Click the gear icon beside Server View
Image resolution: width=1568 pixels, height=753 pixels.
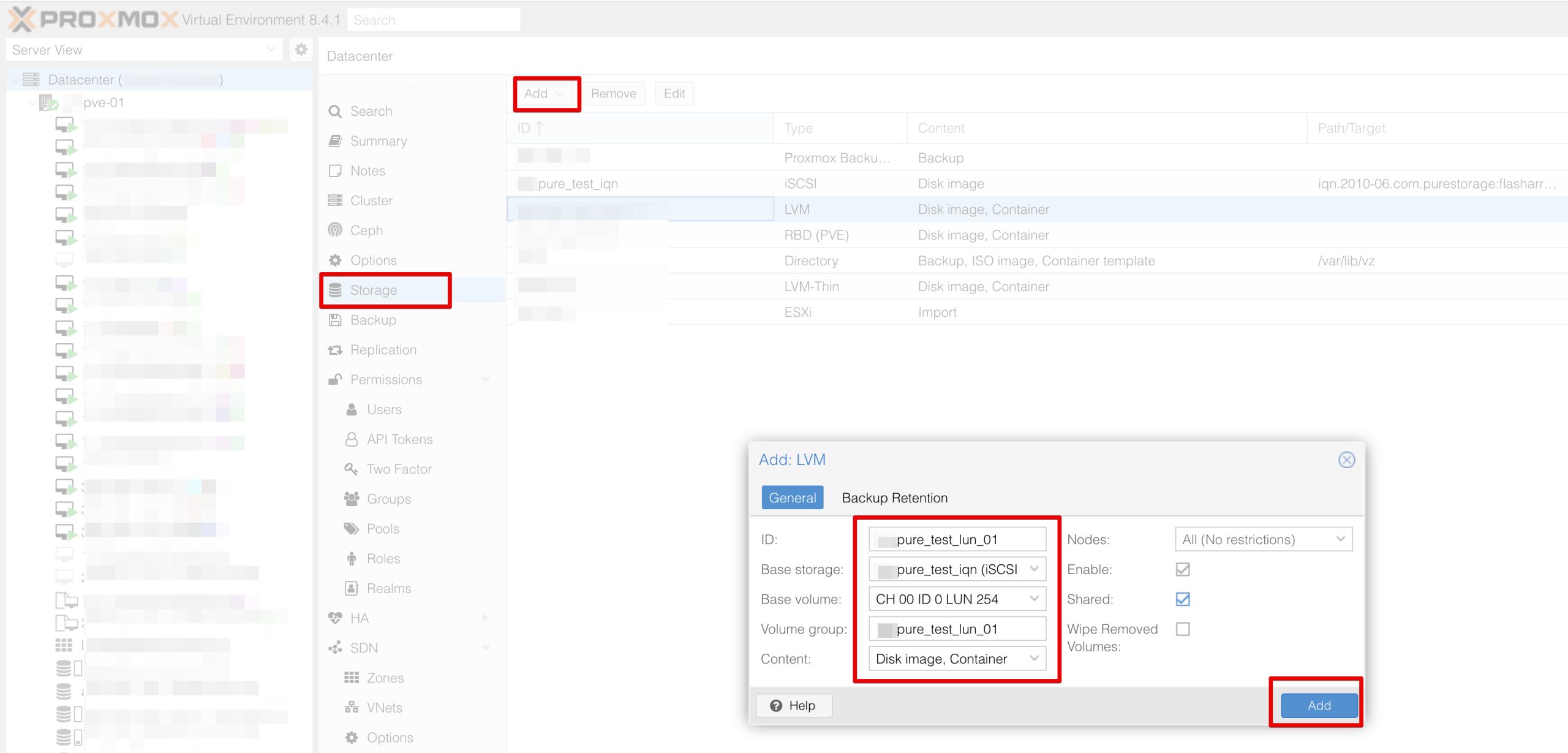[301, 50]
